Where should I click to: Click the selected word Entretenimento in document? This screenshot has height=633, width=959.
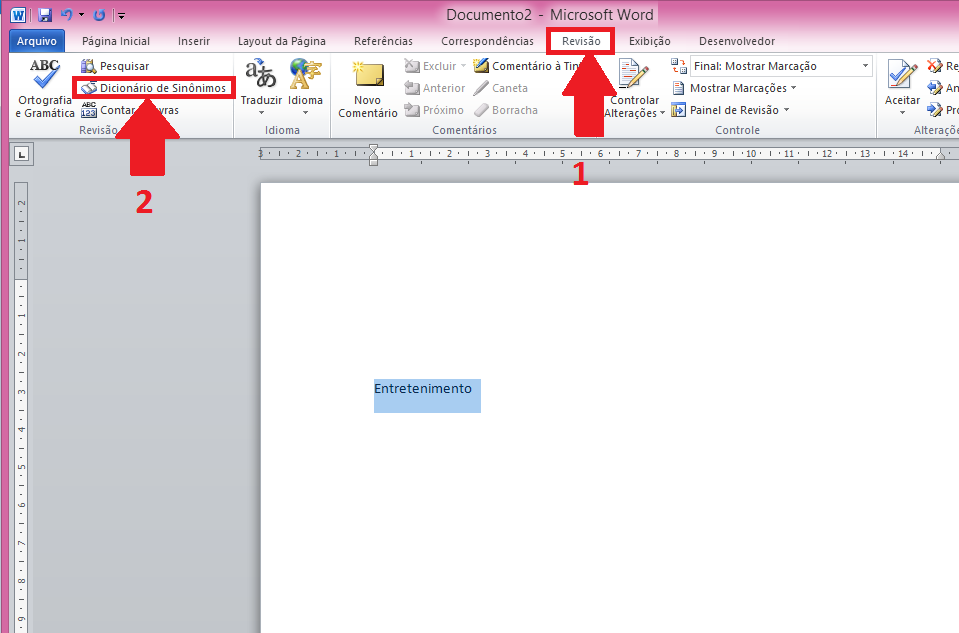click(423, 389)
